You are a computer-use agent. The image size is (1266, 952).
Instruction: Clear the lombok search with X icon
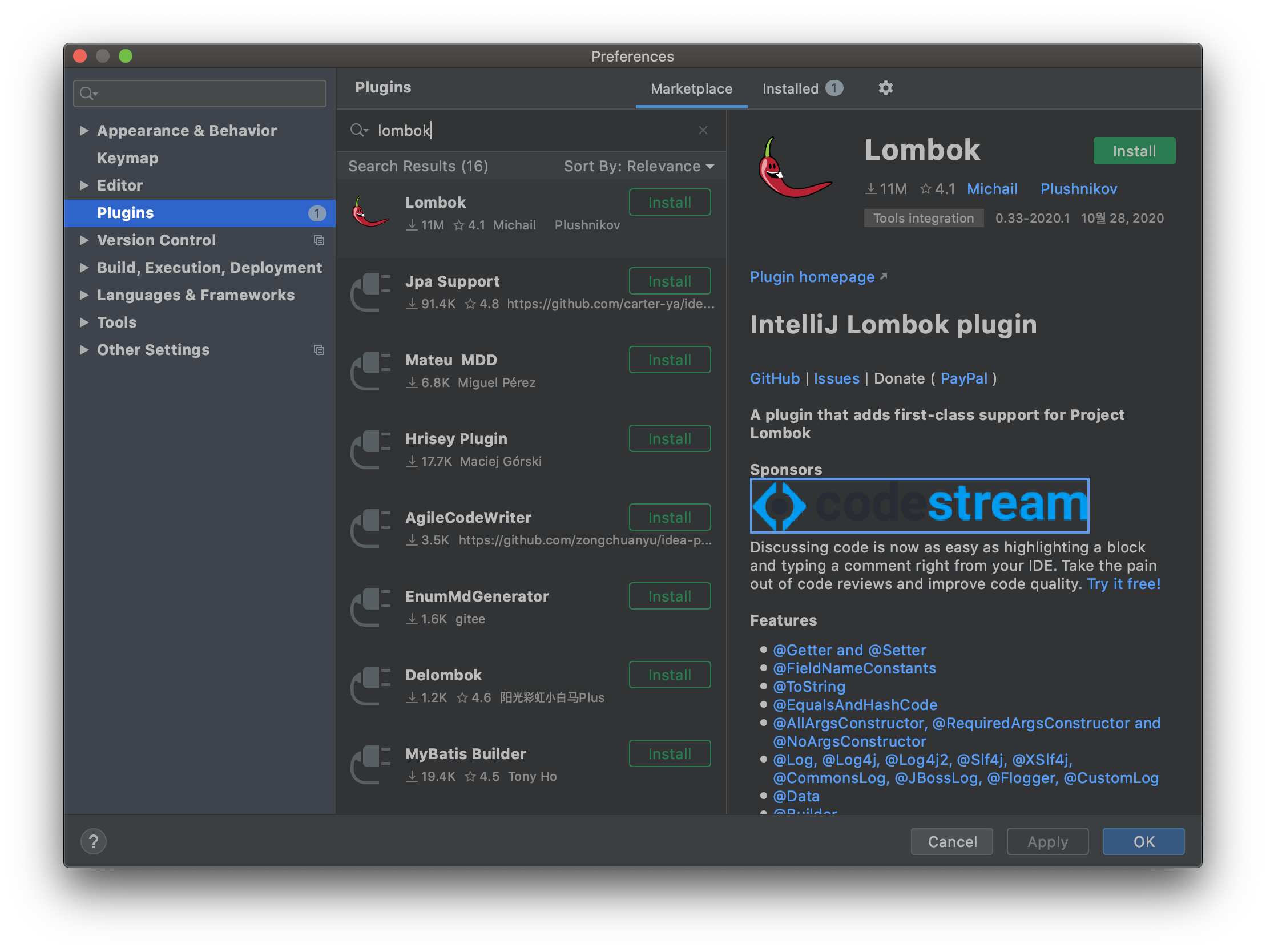click(x=703, y=131)
